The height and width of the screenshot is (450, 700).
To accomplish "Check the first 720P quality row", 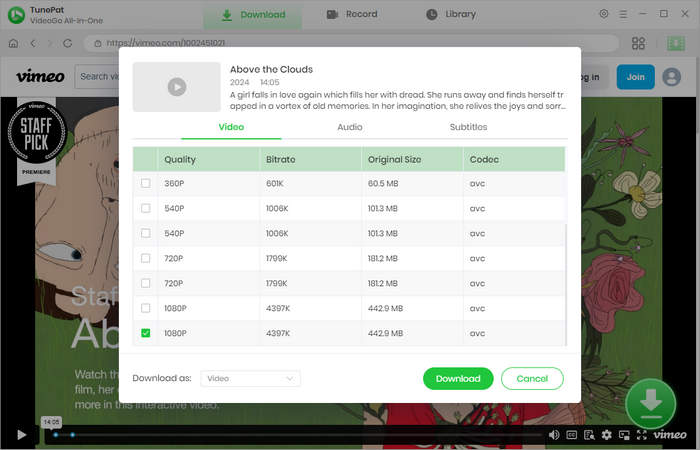I will [146, 258].
